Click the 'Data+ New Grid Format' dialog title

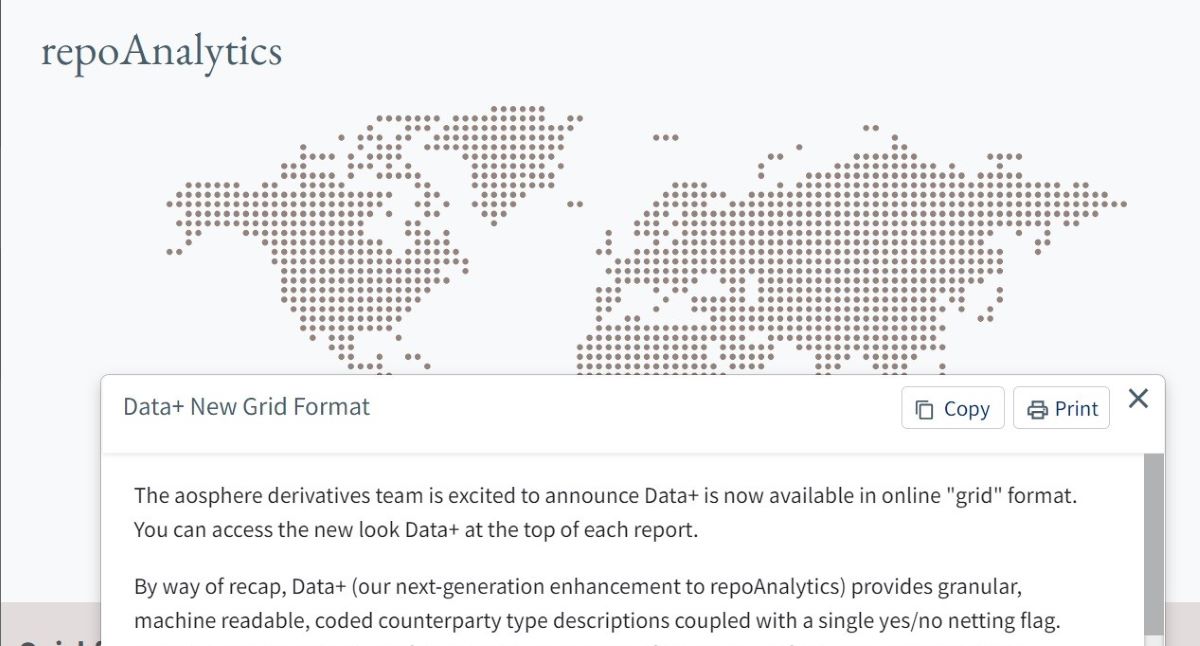click(246, 407)
